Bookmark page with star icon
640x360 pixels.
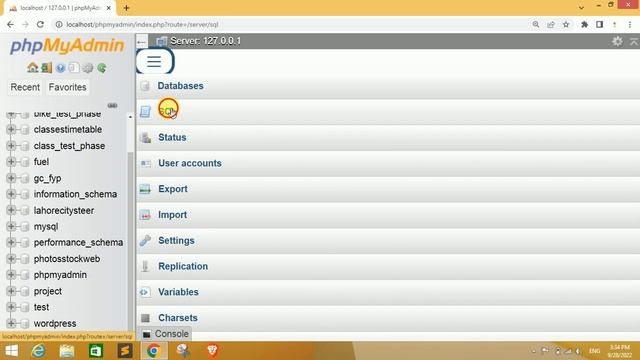tap(566, 24)
